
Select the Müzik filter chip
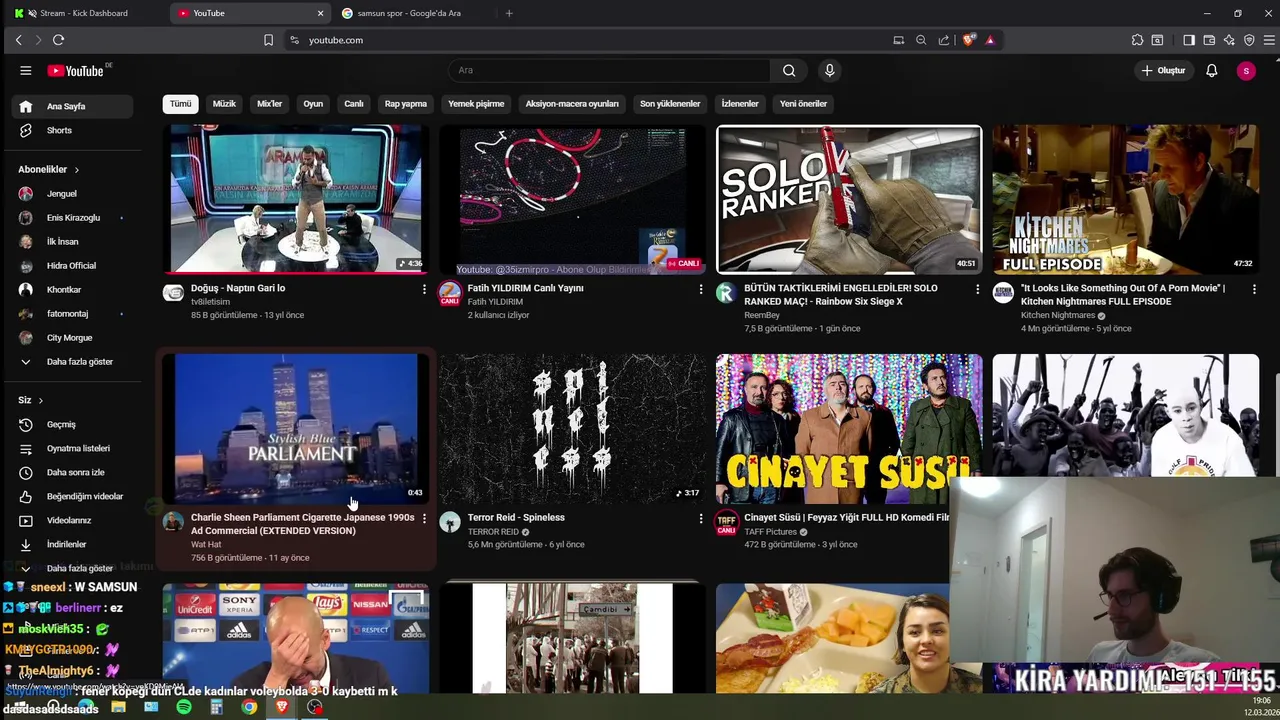pos(224,104)
